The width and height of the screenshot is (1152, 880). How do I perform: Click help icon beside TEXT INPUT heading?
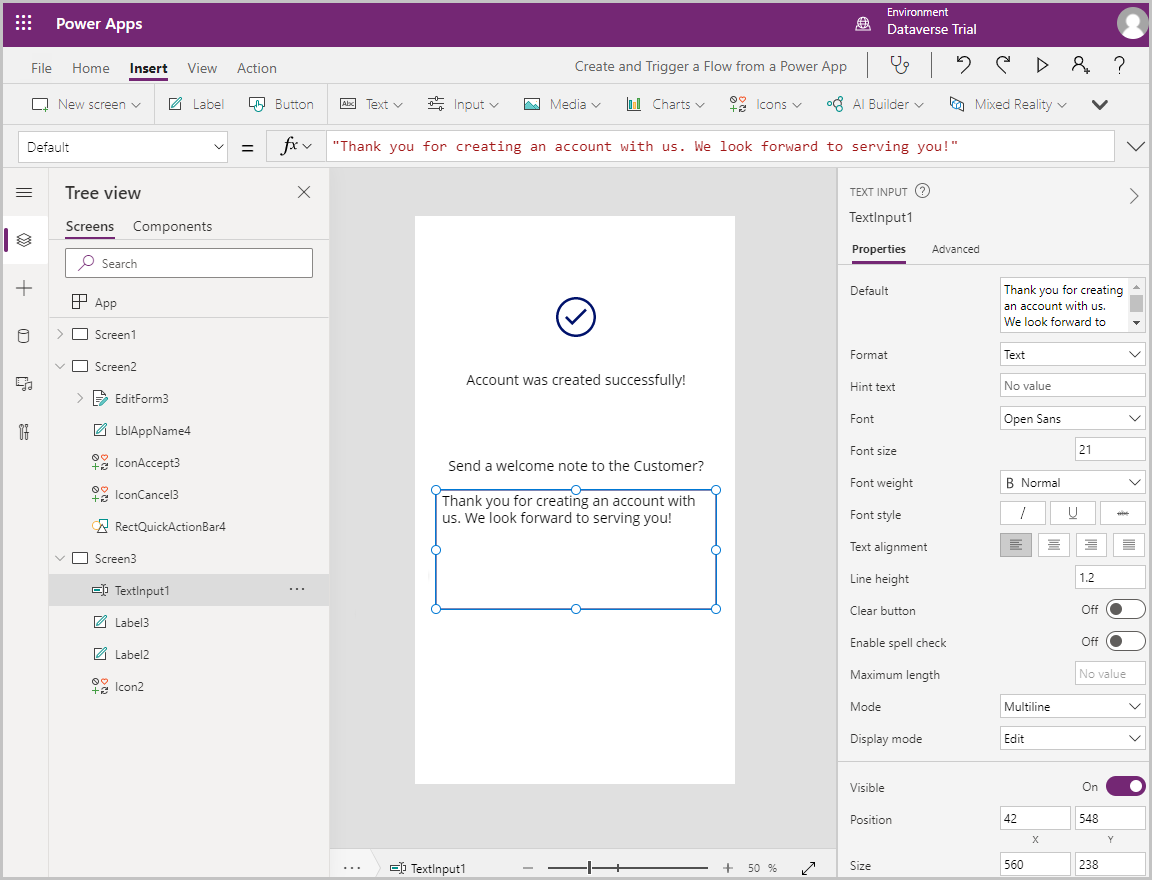(x=923, y=191)
